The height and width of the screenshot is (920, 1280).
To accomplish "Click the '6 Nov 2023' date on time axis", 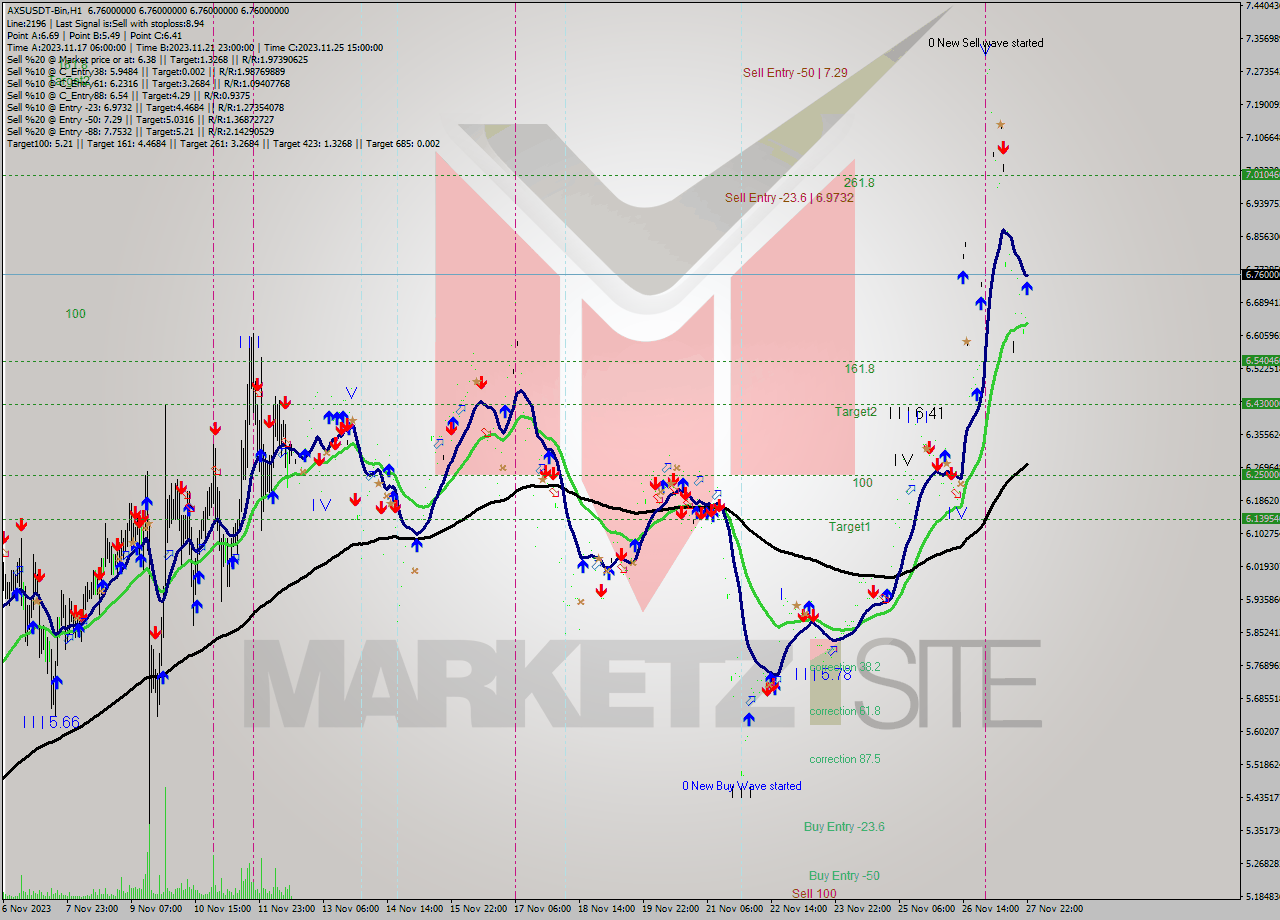I will [x=27, y=909].
